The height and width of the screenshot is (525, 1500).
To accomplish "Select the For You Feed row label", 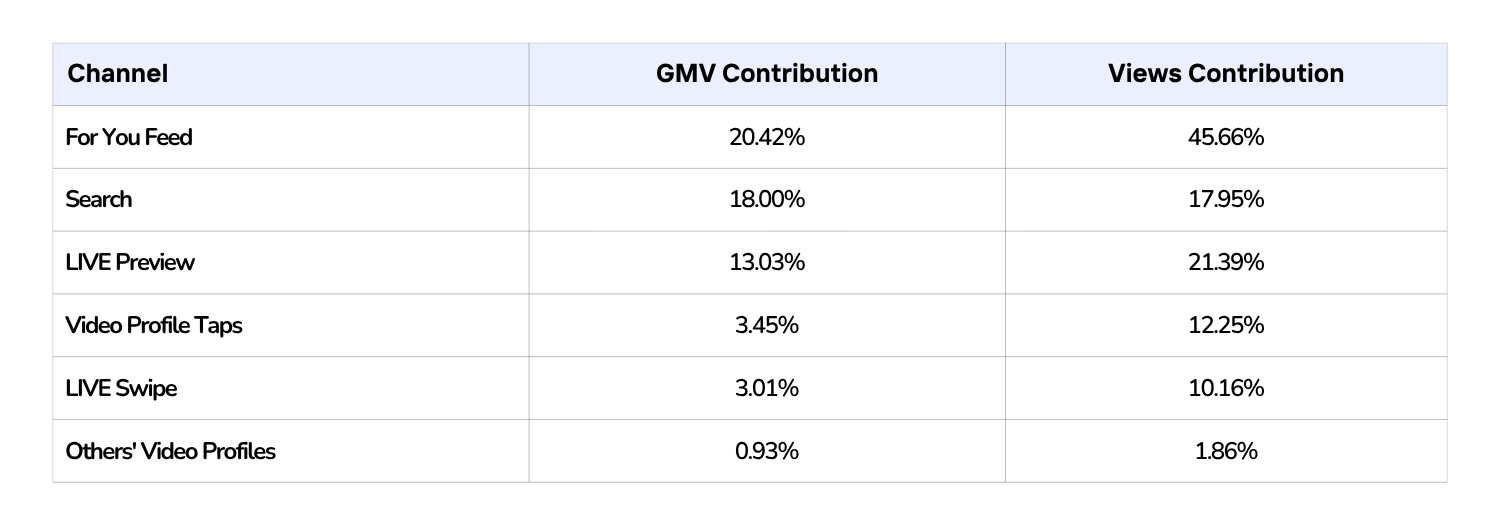I will coord(128,137).
